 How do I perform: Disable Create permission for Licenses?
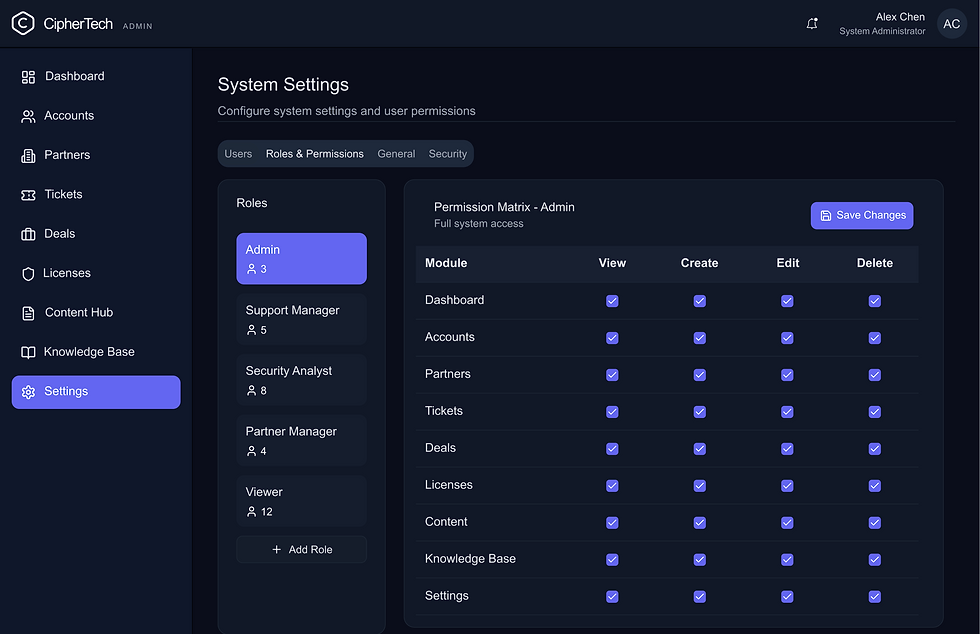[699, 485]
